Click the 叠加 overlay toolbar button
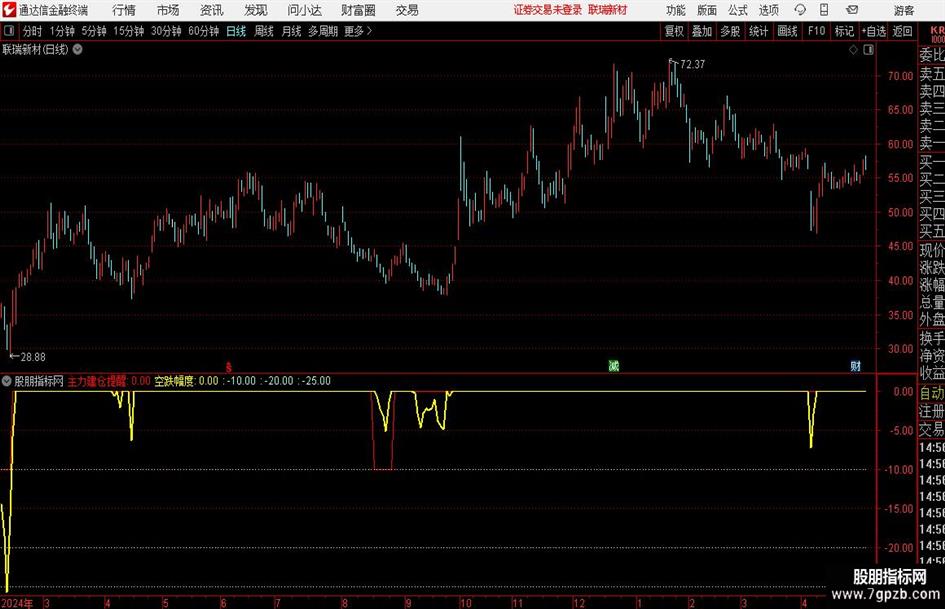Screen dimensions: 945x609 click(x=702, y=31)
